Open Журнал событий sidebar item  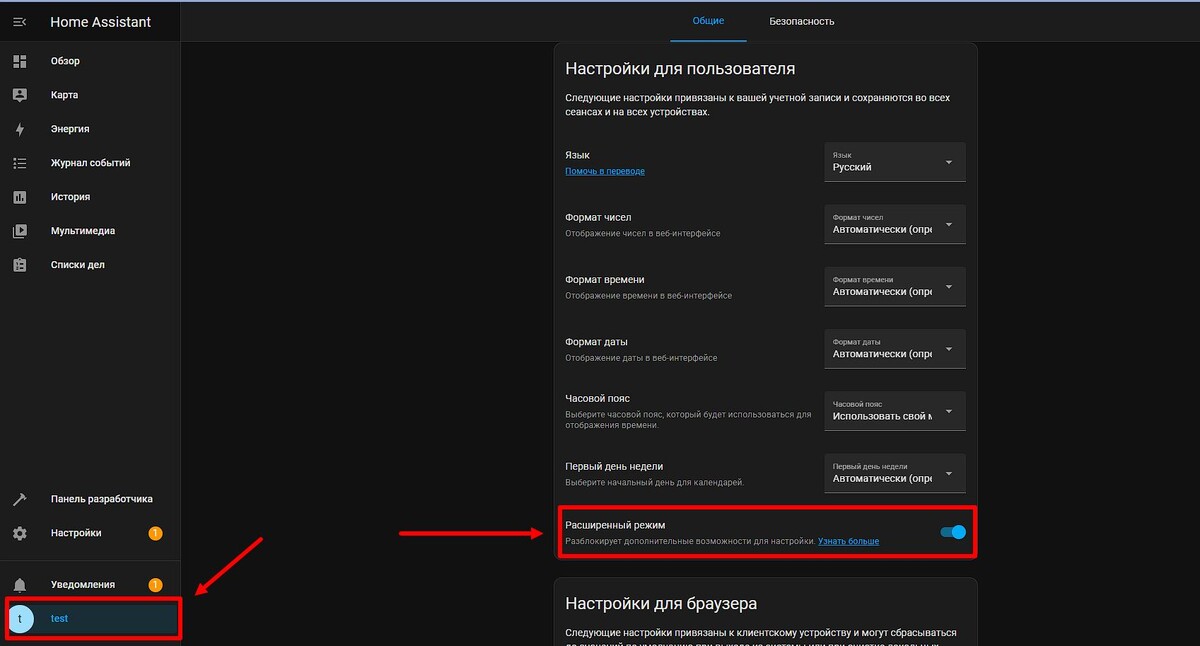91,163
